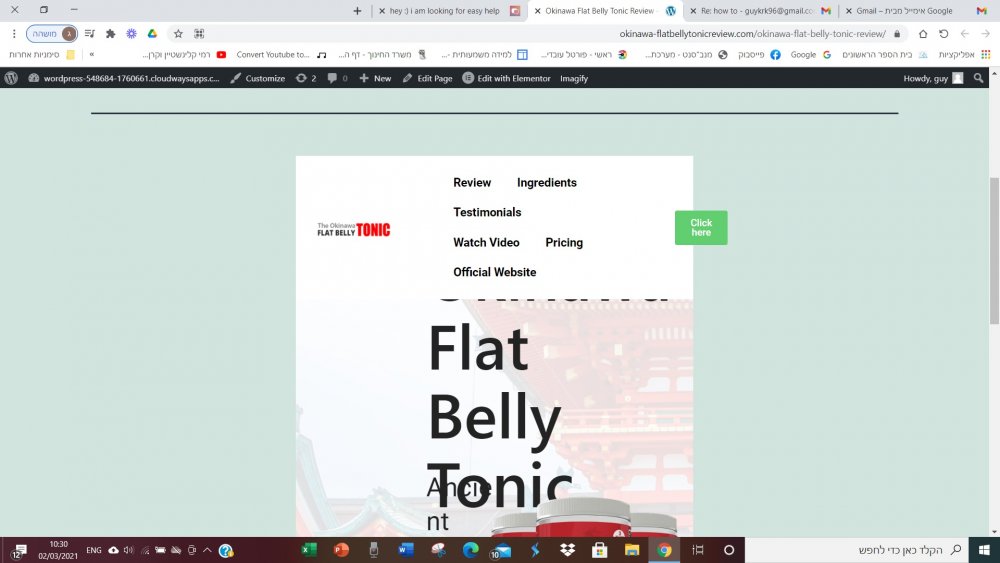Open the Chrome three-dot menu
The image size is (1000, 563).
(x=14, y=34)
